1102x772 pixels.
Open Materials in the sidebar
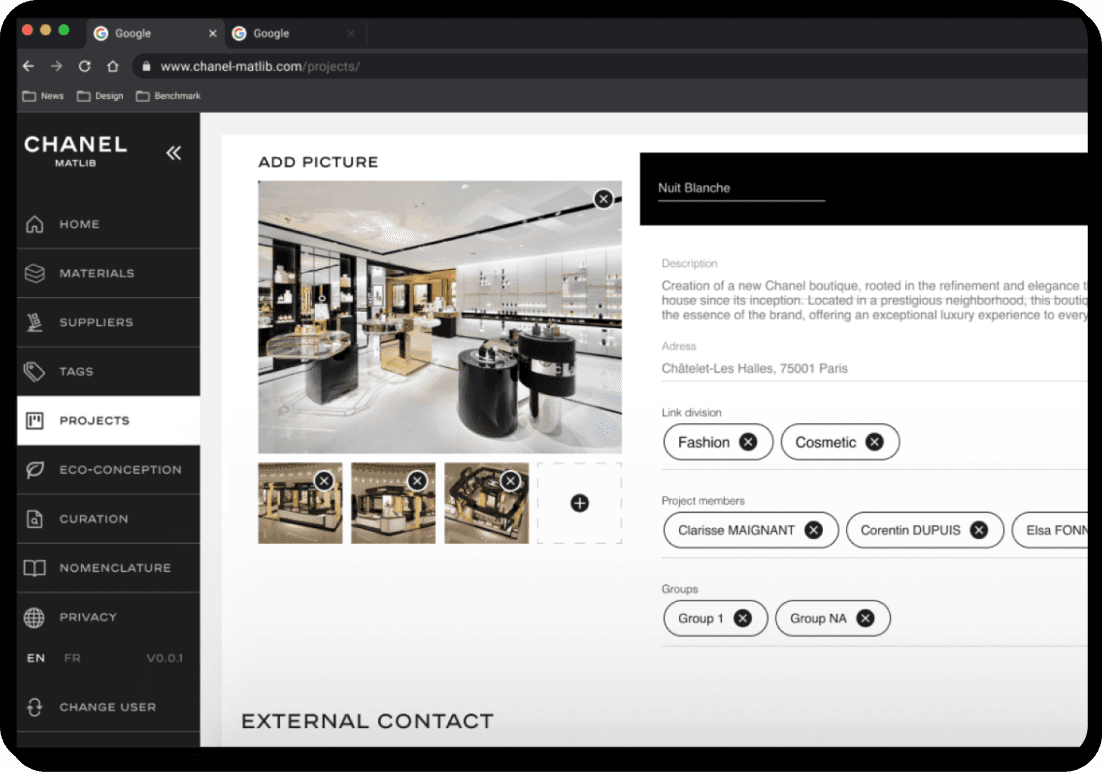tap(108, 274)
